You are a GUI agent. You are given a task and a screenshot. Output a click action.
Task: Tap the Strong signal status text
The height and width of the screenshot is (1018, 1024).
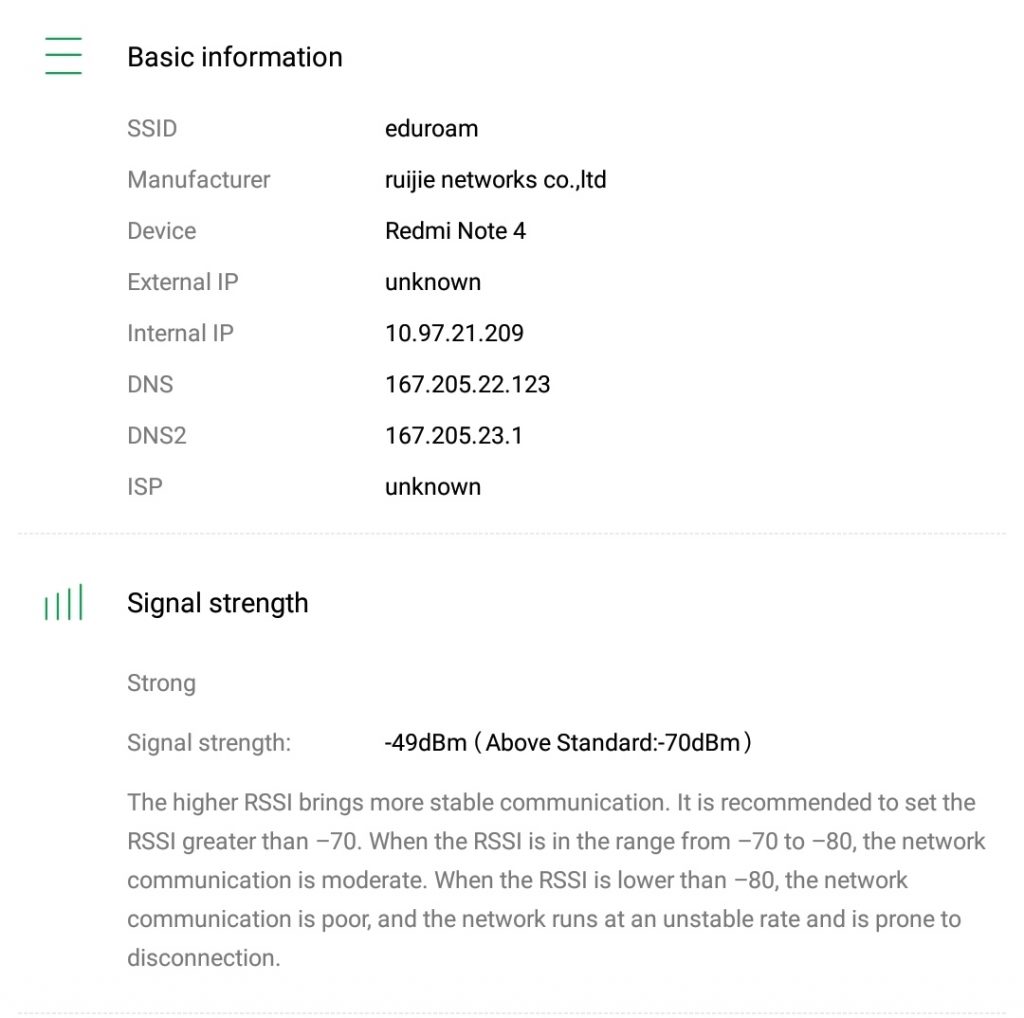(x=161, y=684)
